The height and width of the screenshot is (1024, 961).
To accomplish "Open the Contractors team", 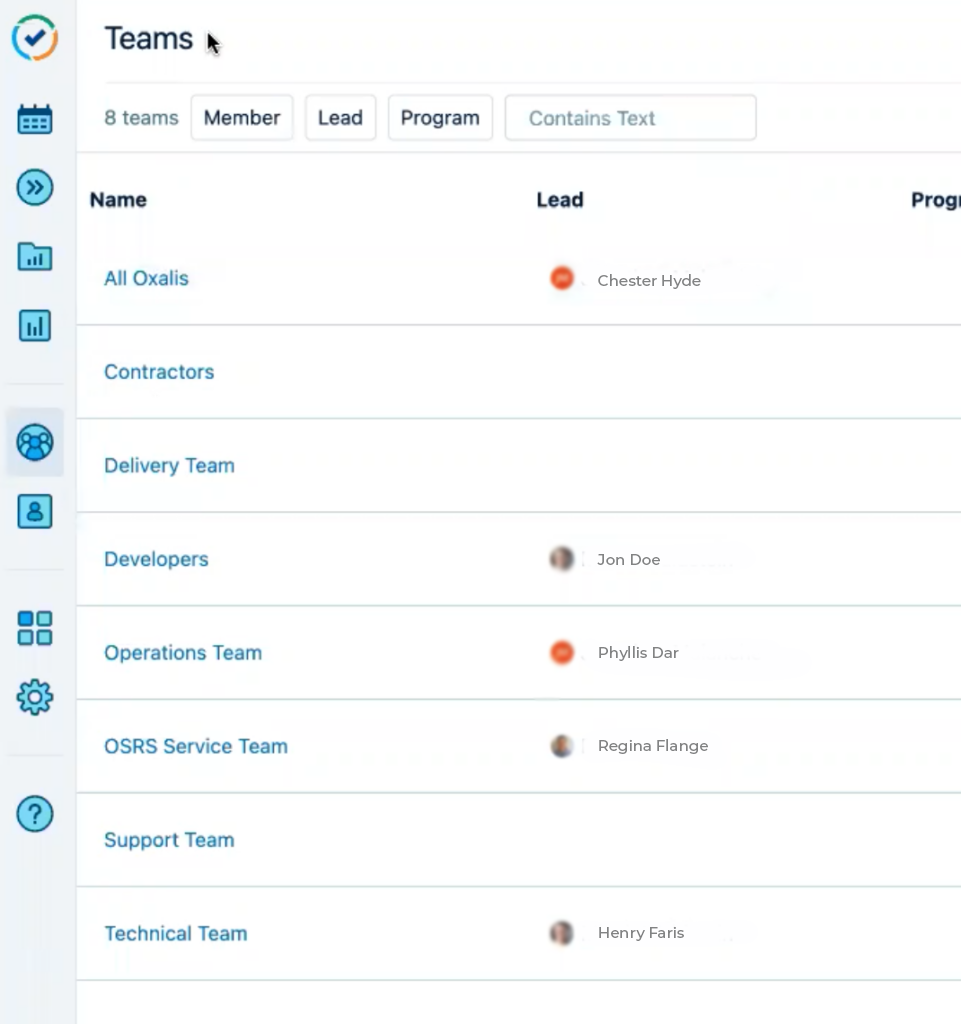I will point(159,372).
